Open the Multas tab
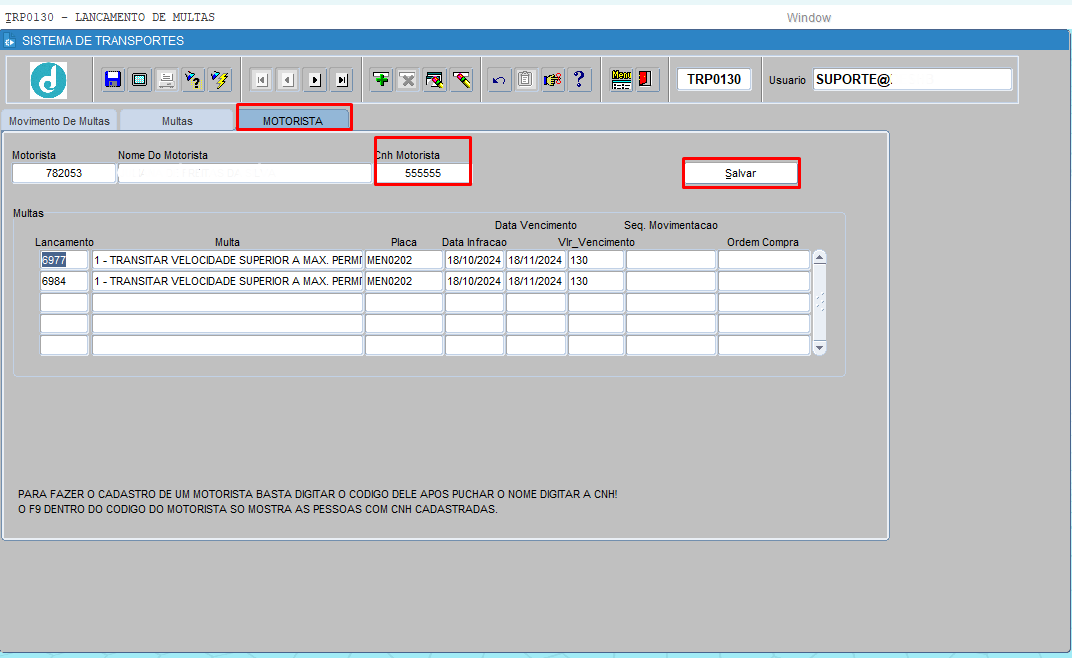Viewport: 1072px width, 658px height. [178, 120]
